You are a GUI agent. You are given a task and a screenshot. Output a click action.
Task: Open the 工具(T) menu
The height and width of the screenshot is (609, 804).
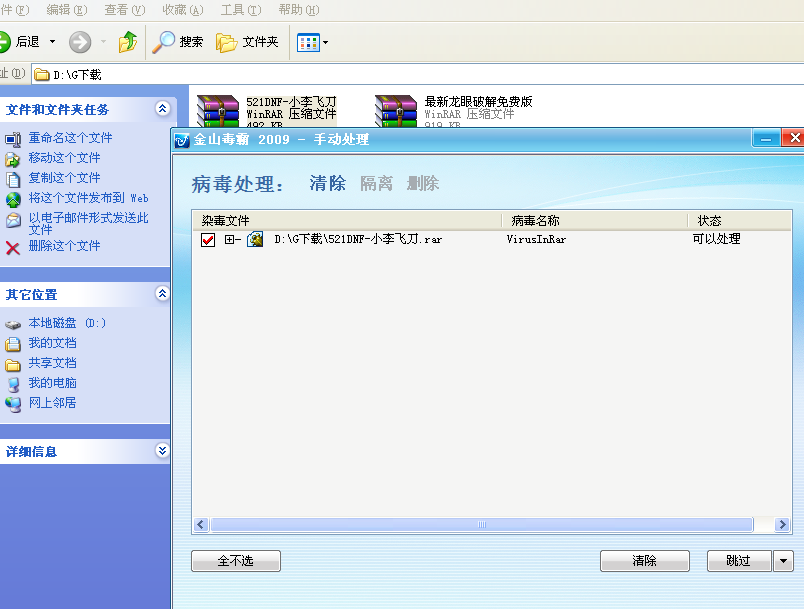pyautogui.click(x=240, y=10)
